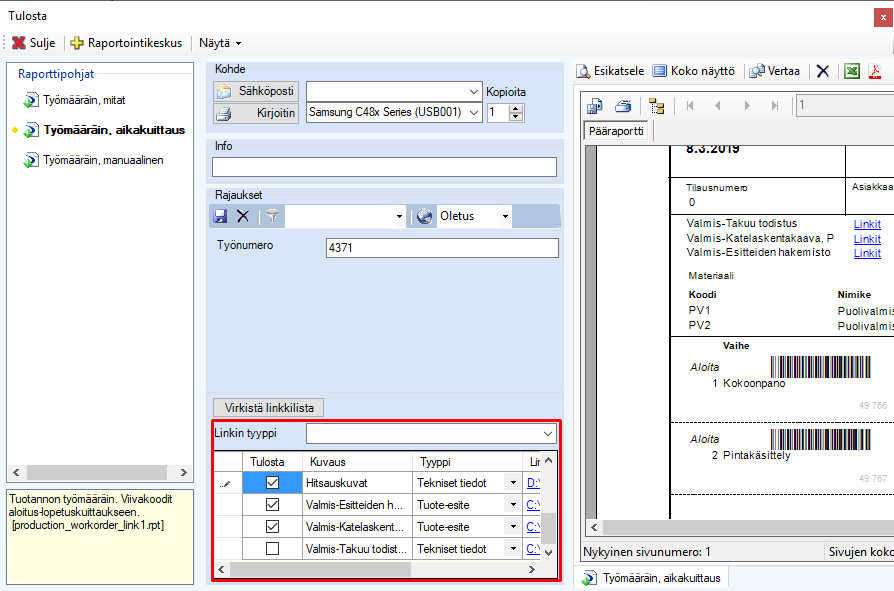The height and width of the screenshot is (591, 894).
Task: Uncheck Tulosta for the Hitsauskuvat row
Action: click(273, 483)
